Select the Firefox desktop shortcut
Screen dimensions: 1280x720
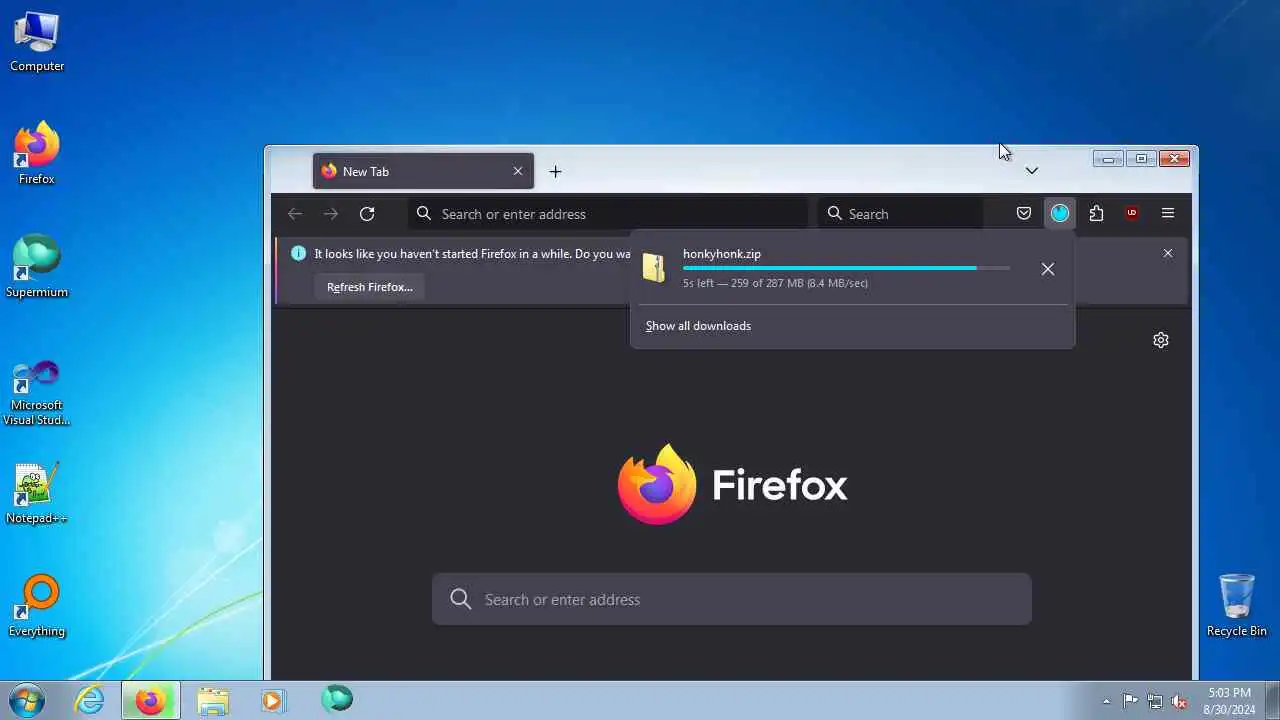[37, 154]
